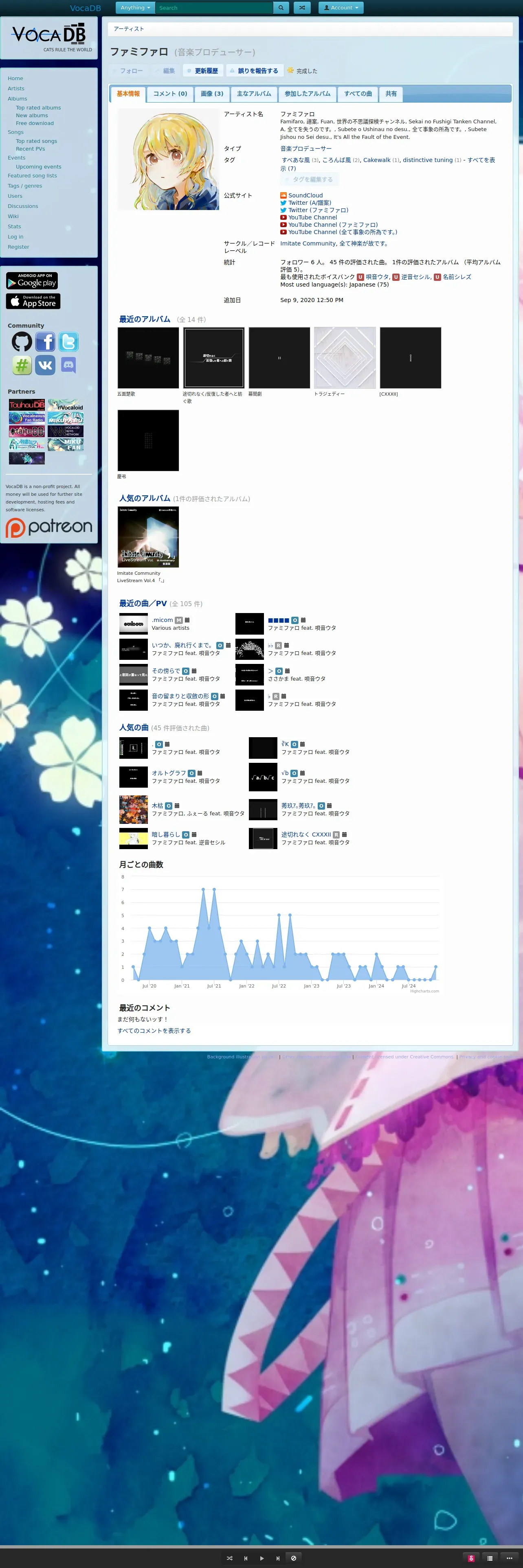Open the IRC hashtag community icon
Screen dimensions: 523x1568
[22, 365]
